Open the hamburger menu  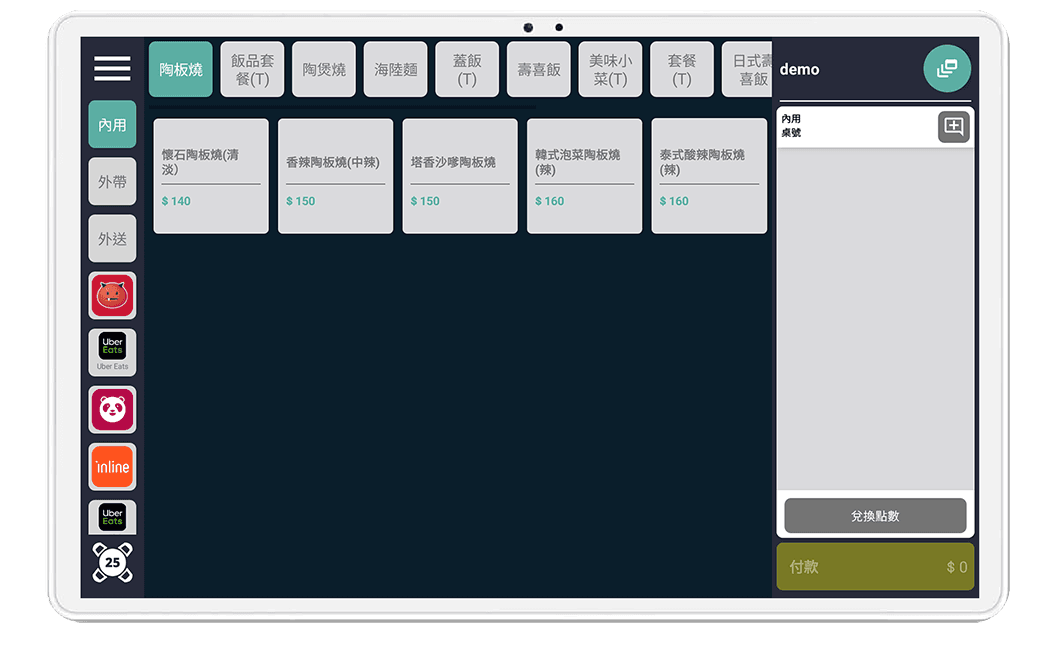112,68
